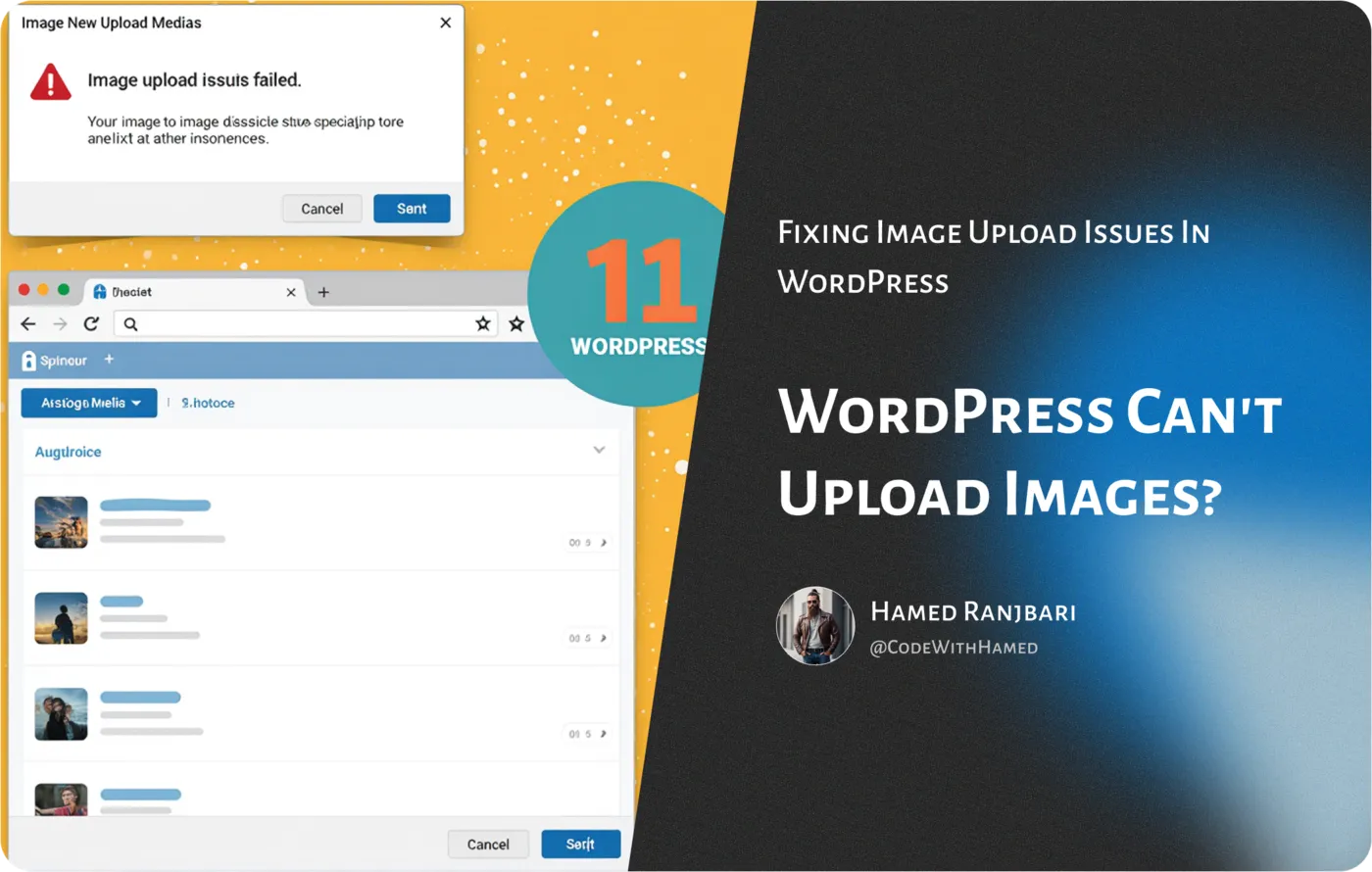Click the Spinour lock icon
Viewport: 1372px width, 872px height.
(28, 361)
